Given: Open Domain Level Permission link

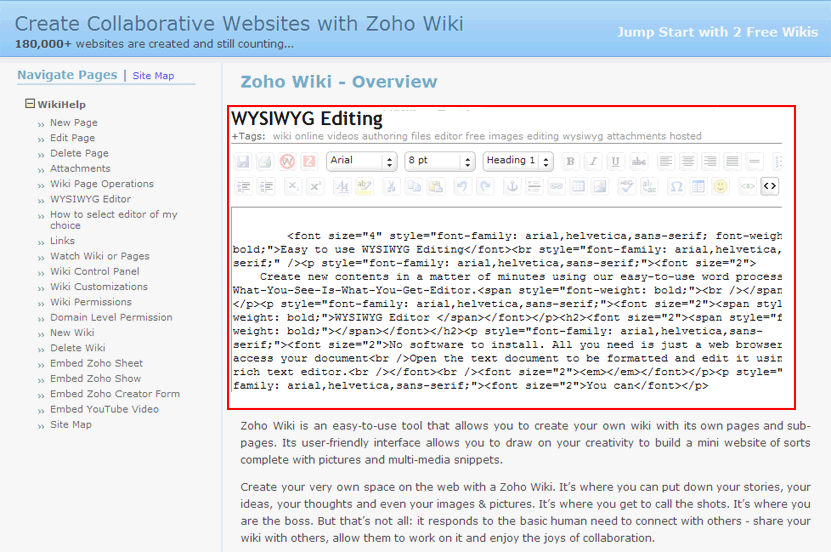Looking at the screenshot, I should (111, 317).
